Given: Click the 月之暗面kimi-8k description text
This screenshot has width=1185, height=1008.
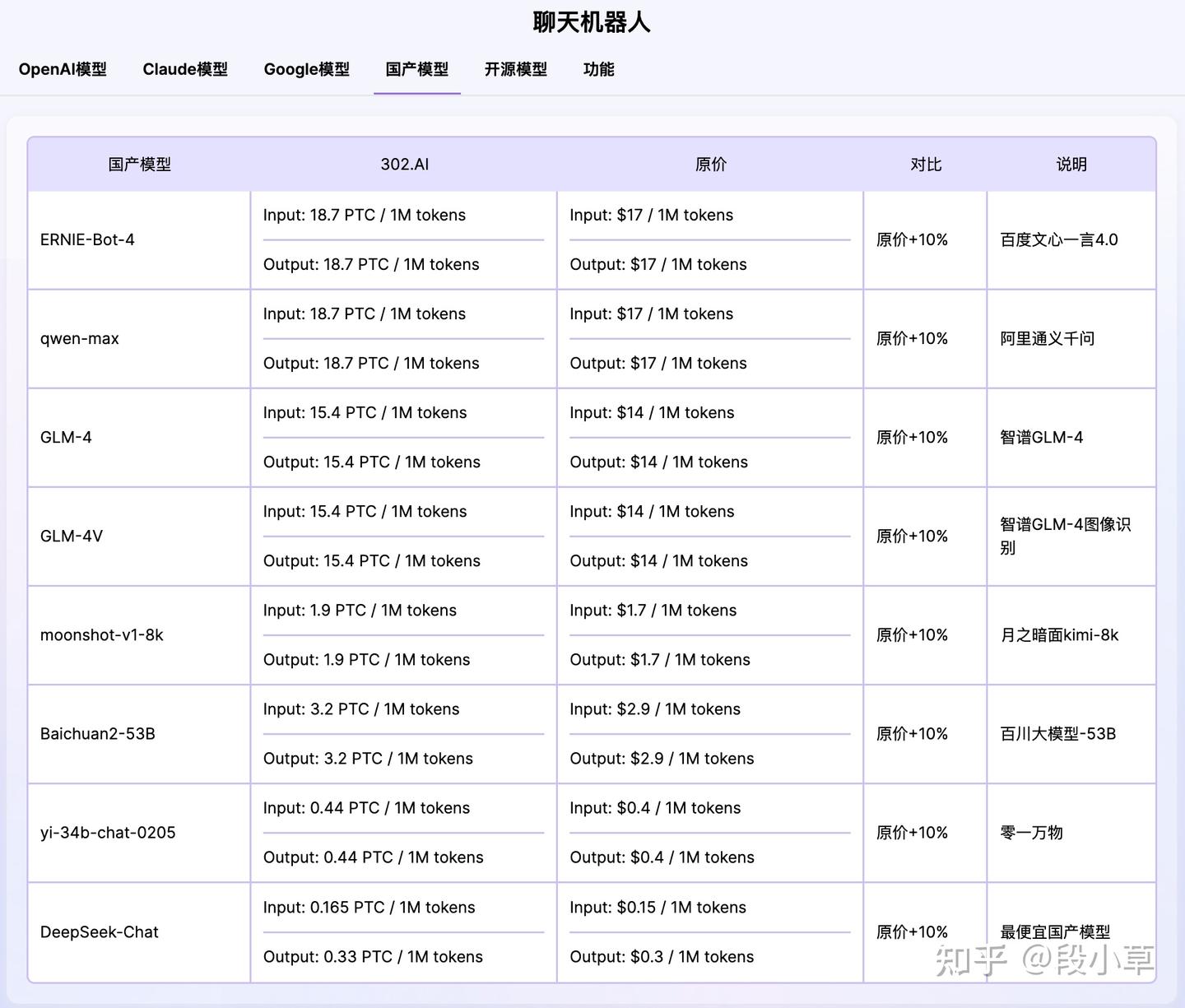Looking at the screenshot, I should pos(1058,634).
